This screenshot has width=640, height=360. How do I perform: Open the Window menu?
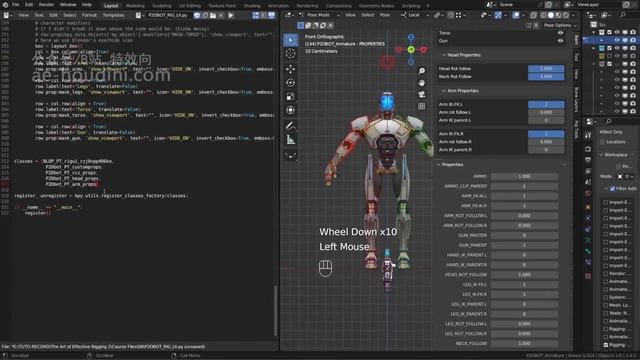point(68,5)
